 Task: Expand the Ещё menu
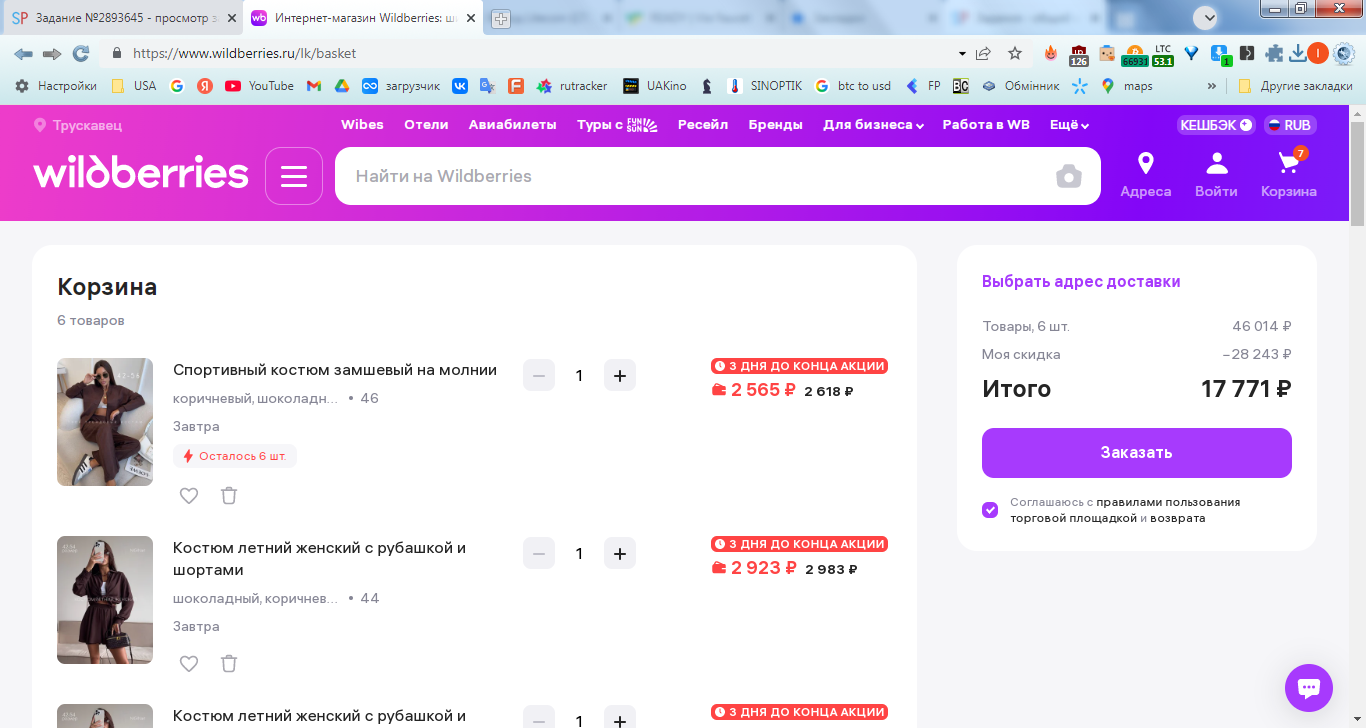click(1069, 125)
